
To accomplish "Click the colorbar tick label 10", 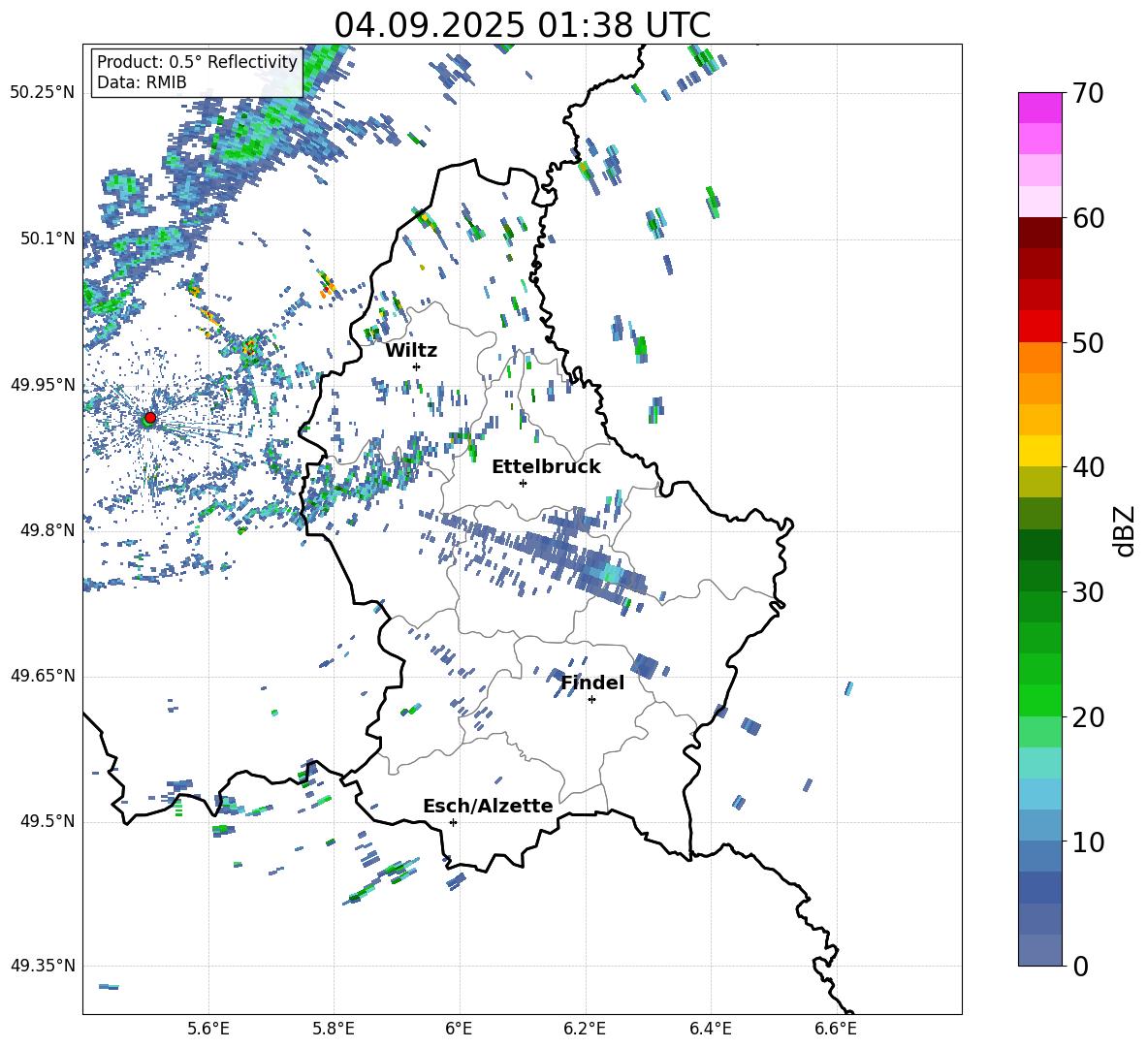I will 1088,842.
